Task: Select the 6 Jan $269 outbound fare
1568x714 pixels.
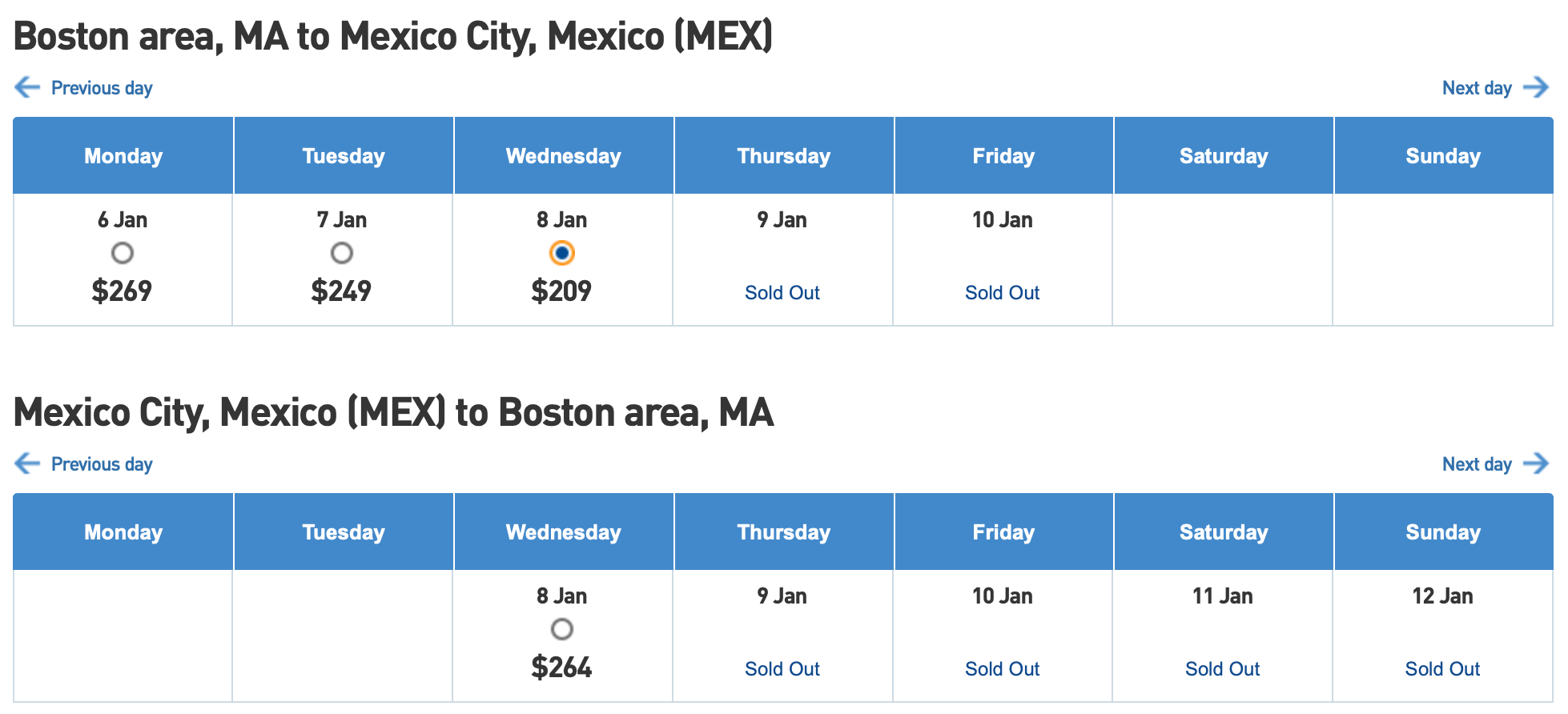Action: 123,253
